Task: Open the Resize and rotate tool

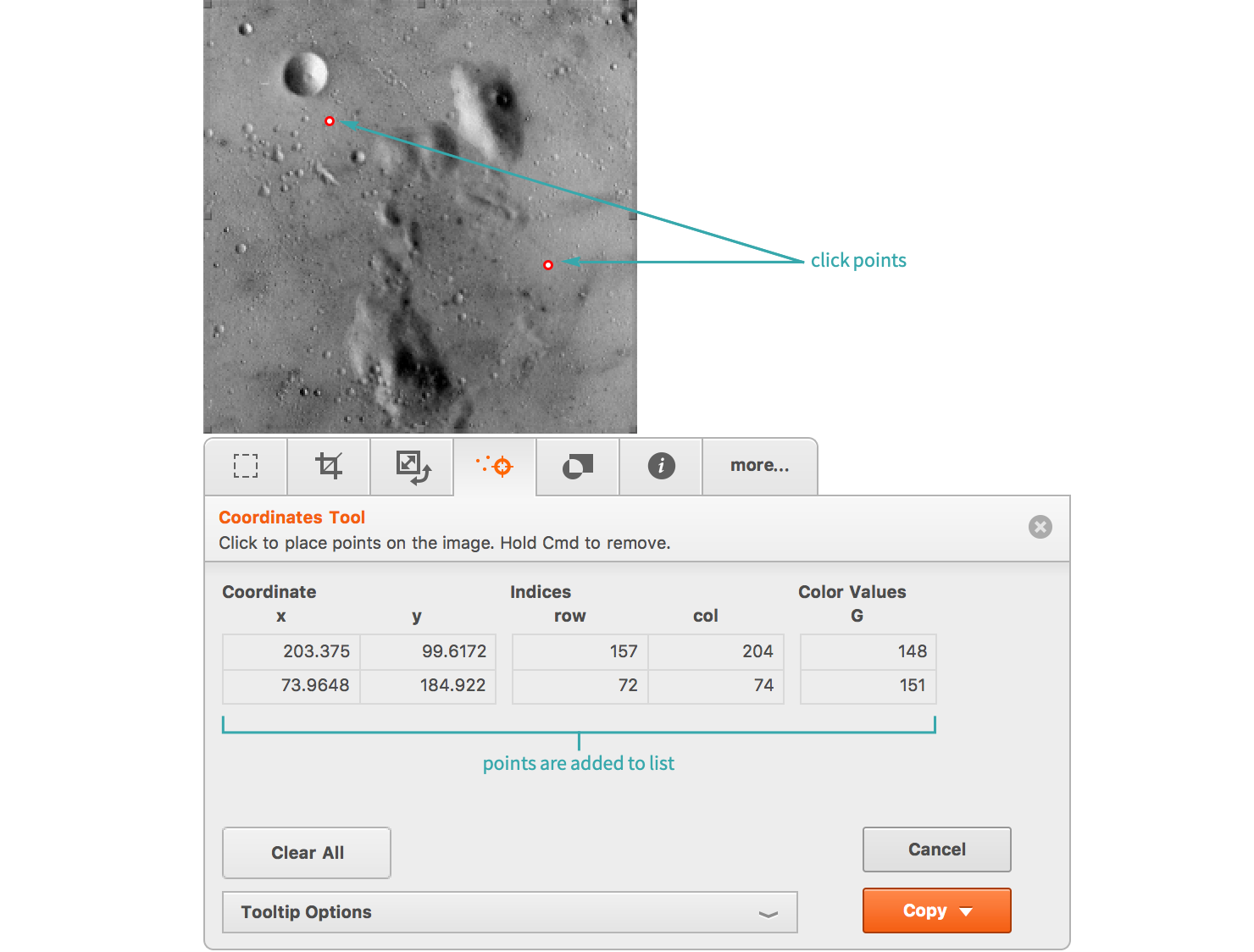Action: [x=413, y=467]
